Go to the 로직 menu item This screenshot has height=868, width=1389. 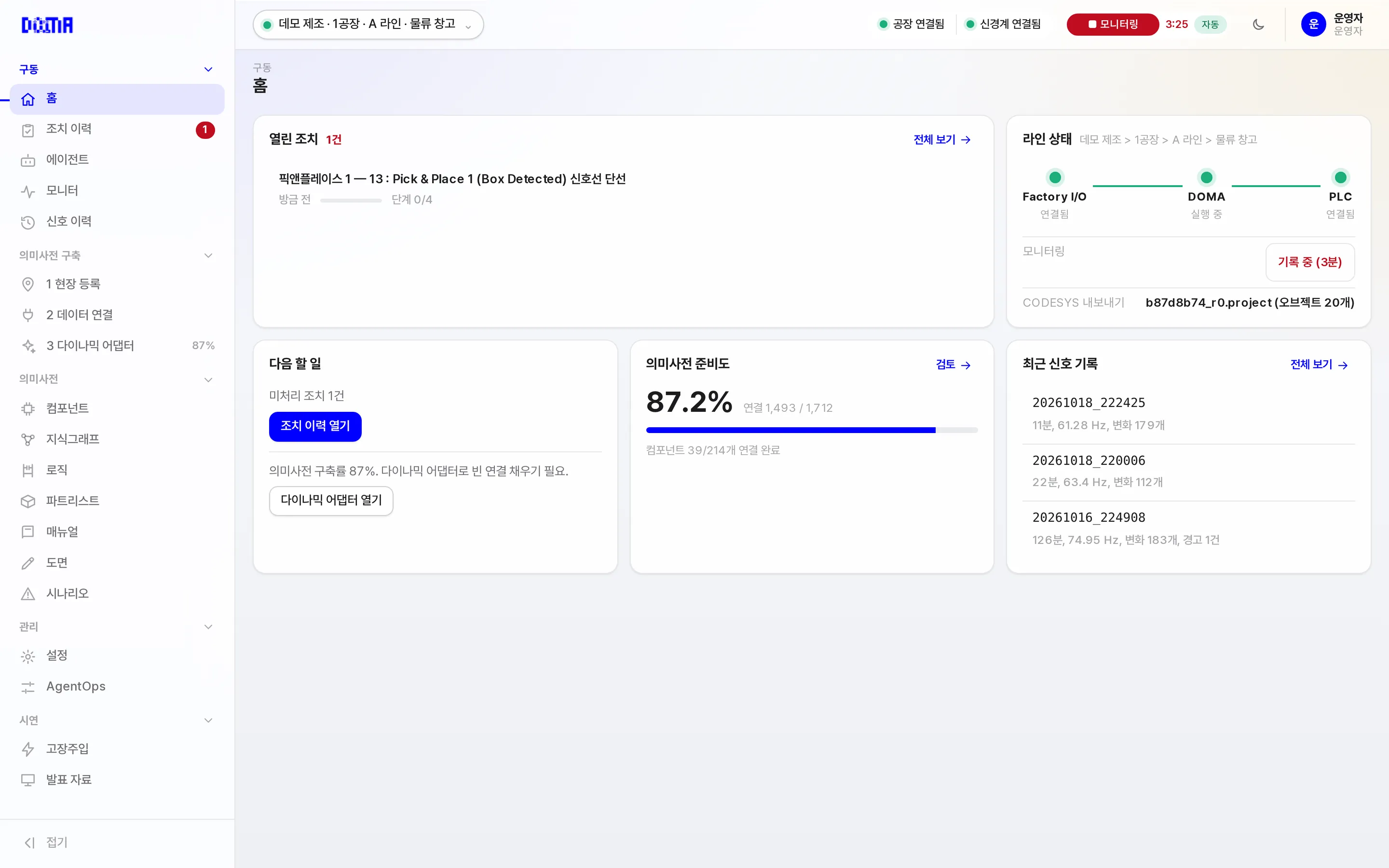click(x=117, y=470)
